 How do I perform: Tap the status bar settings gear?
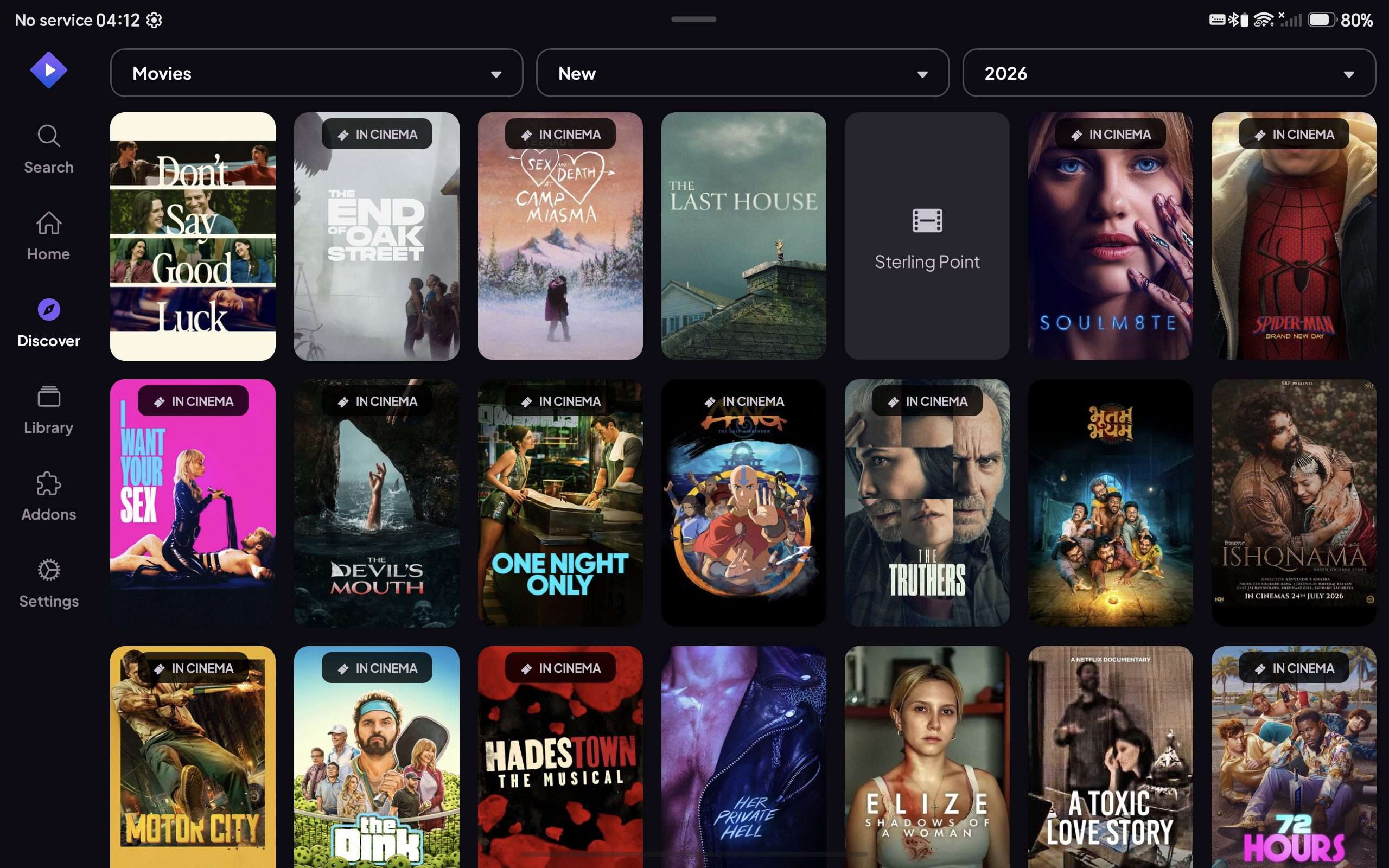pyautogui.click(x=154, y=20)
